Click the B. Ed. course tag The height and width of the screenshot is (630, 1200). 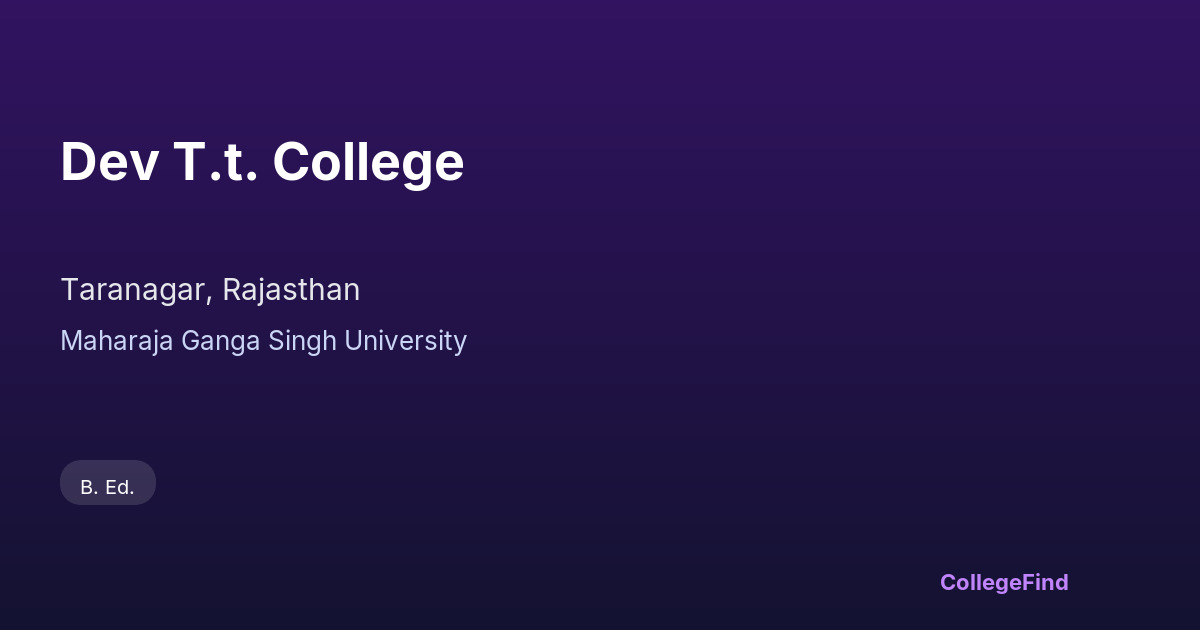coord(108,487)
